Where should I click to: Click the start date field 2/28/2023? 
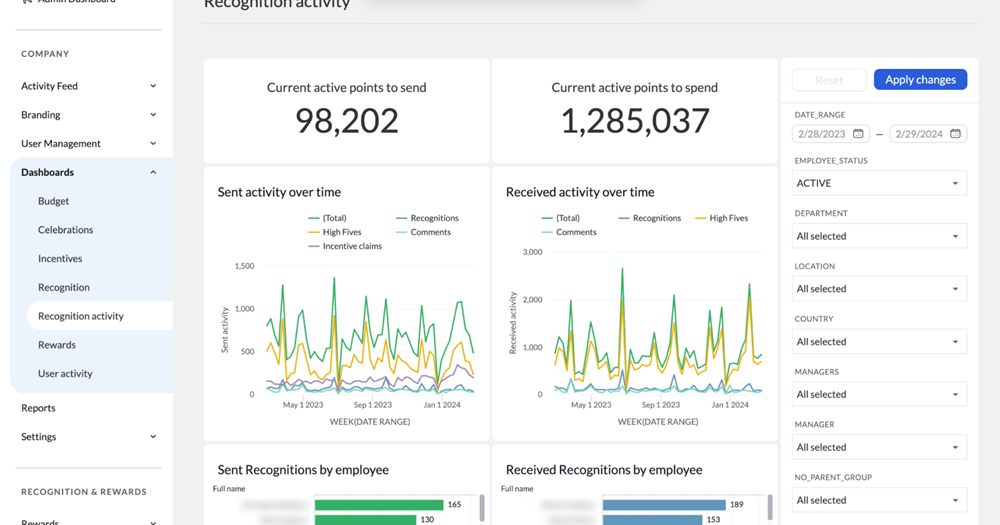pyautogui.click(x=830, y=134)
